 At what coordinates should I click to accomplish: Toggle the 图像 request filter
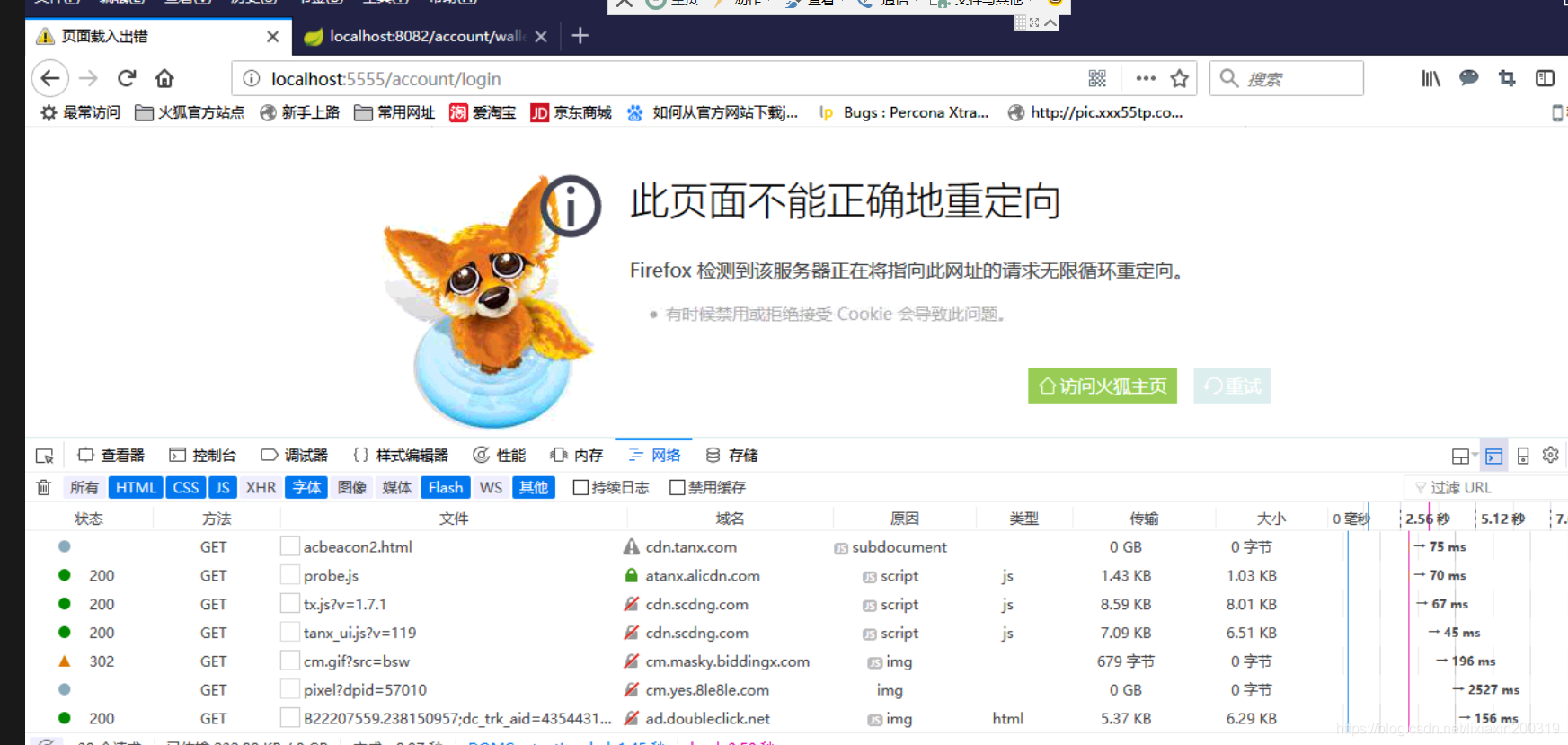352,487
